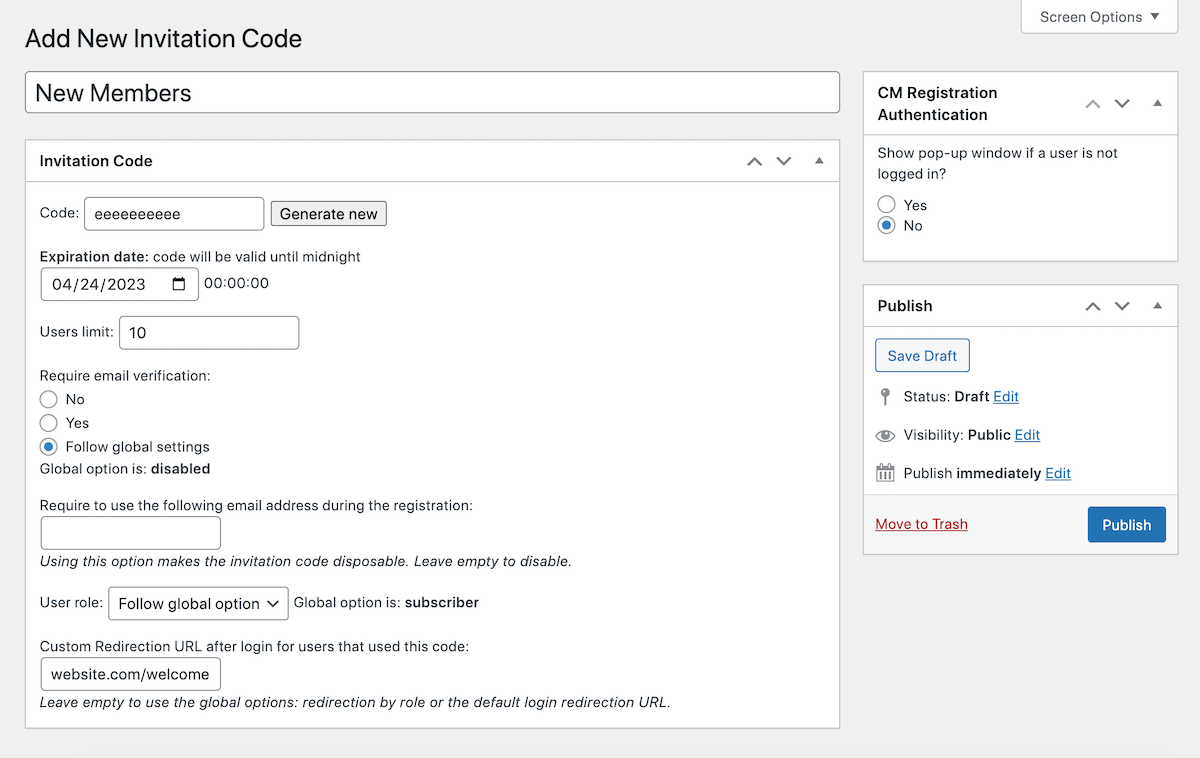This screenshot has height=758, width=1200.
Task: Open the User role dropdown
Action: tap(198, 604)
